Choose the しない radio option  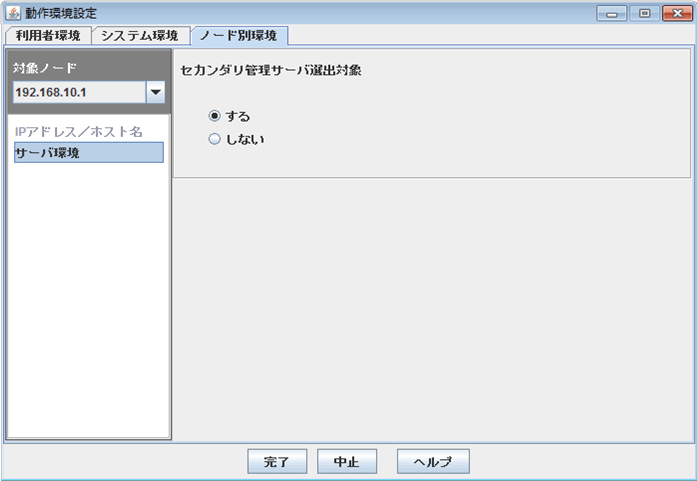tap(214, 140)
